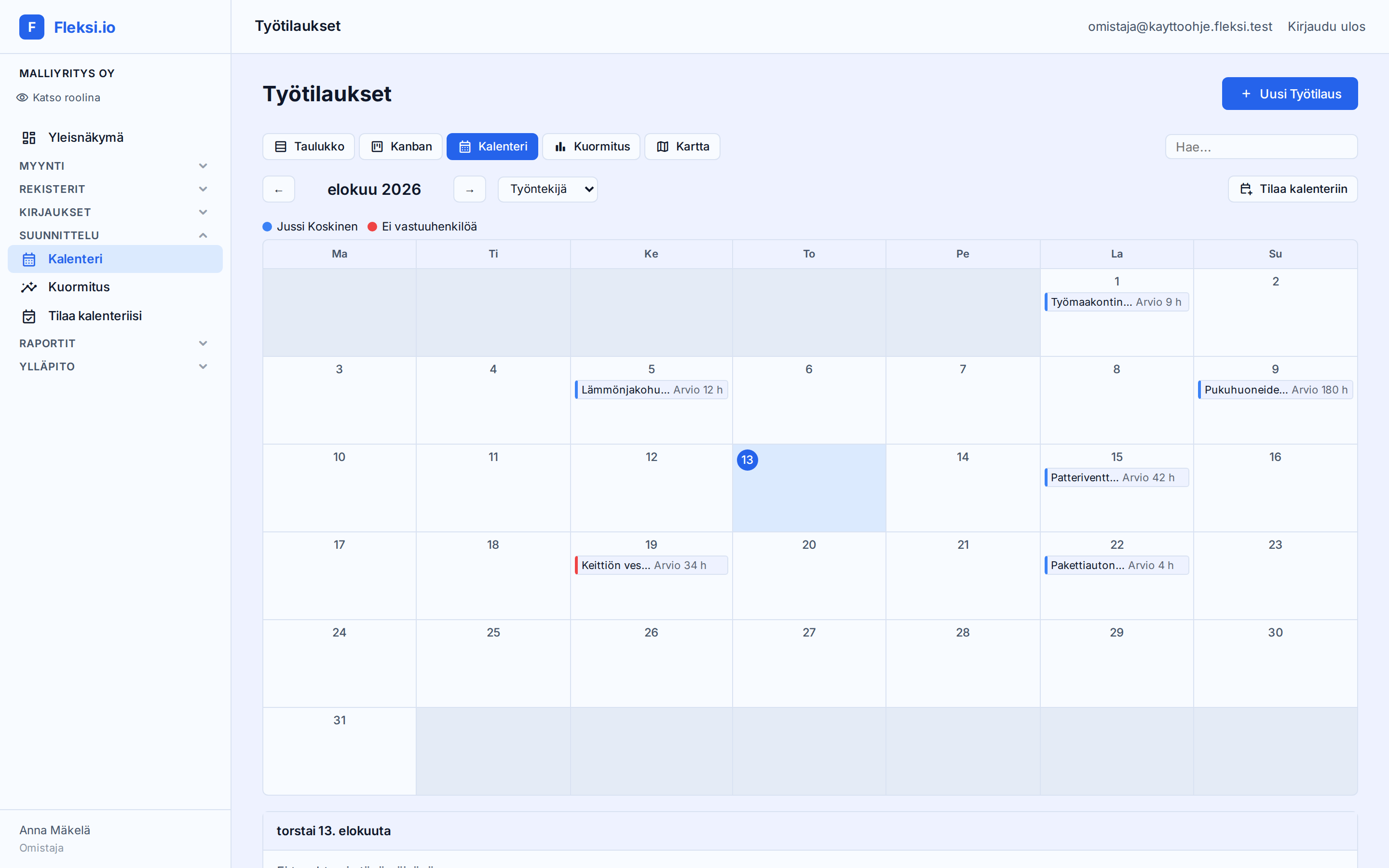Image resolution: width=1389 pixels, height=868 pixels.
Task: Click the Fleksi.io logo icon
Action: point(31,27)
